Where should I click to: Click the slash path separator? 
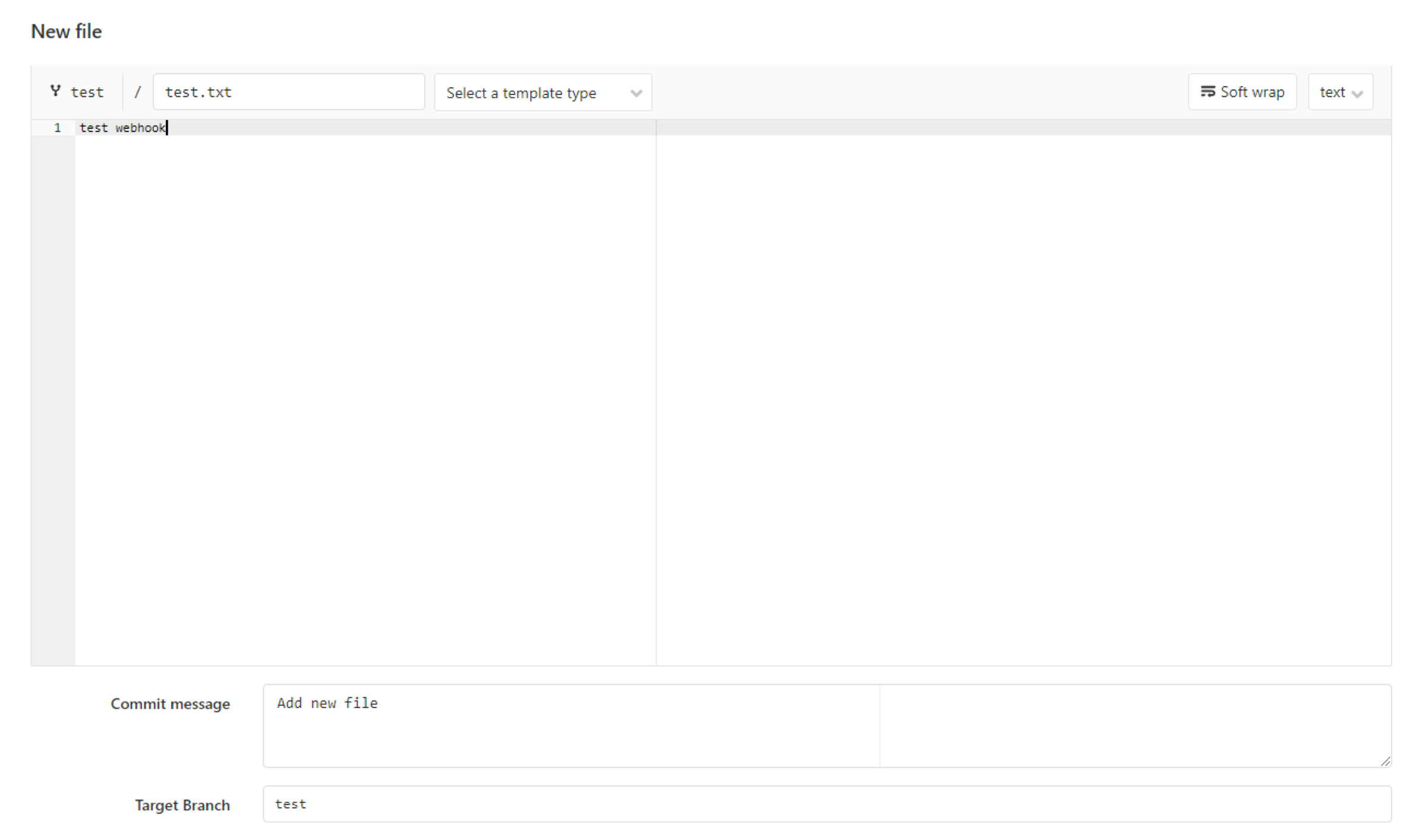138,92
